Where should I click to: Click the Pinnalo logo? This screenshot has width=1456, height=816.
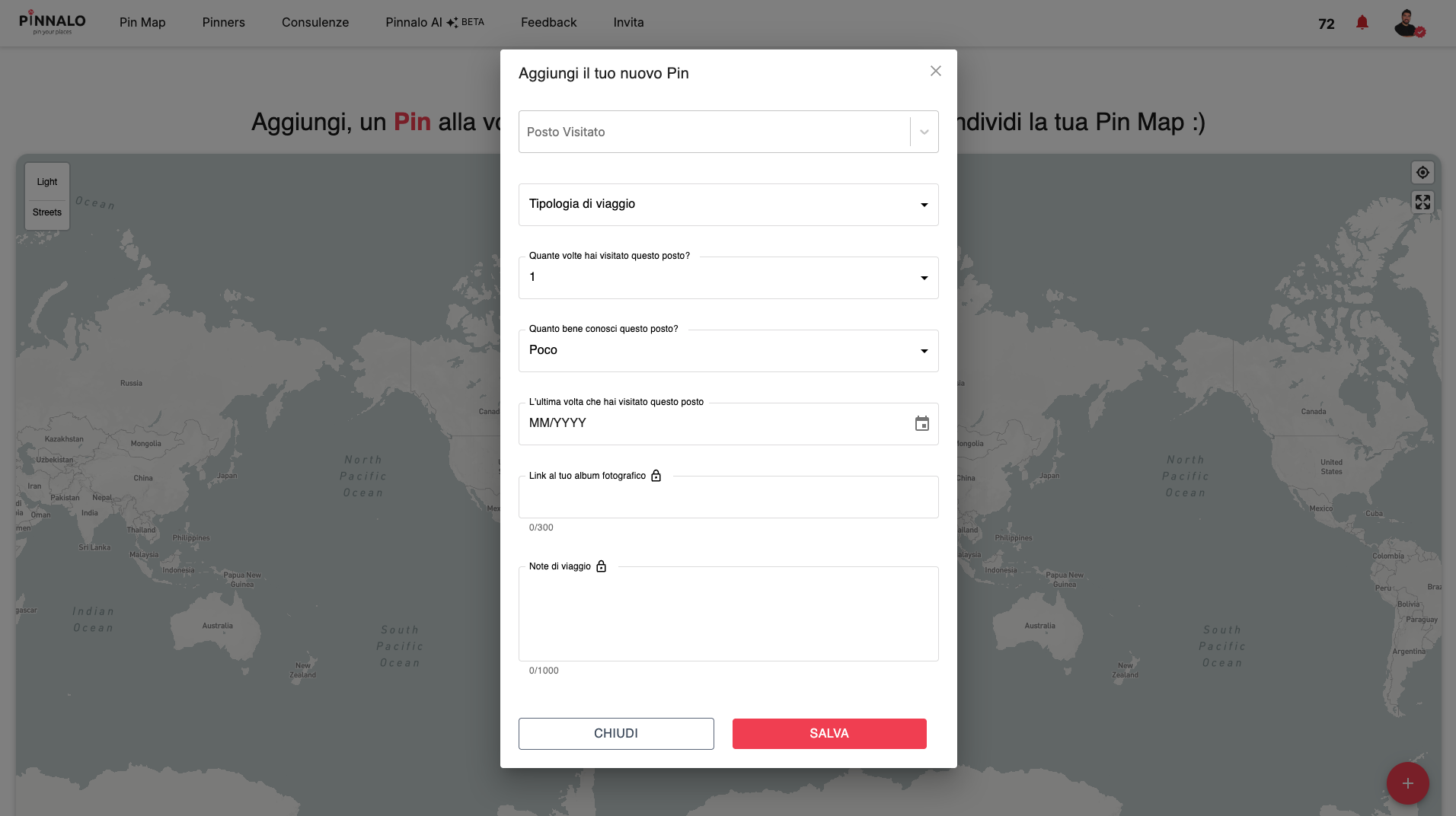coord(52,21)
